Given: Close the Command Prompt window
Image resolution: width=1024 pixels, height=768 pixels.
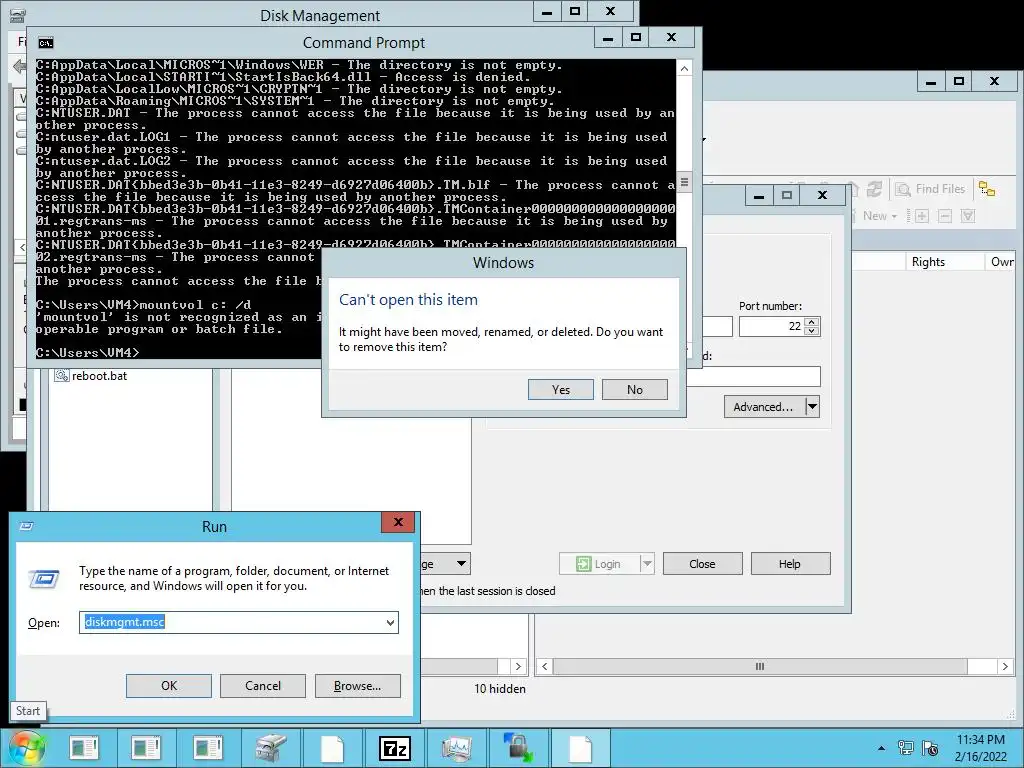Looking at the screenshot, I should [x=671, y=38].
